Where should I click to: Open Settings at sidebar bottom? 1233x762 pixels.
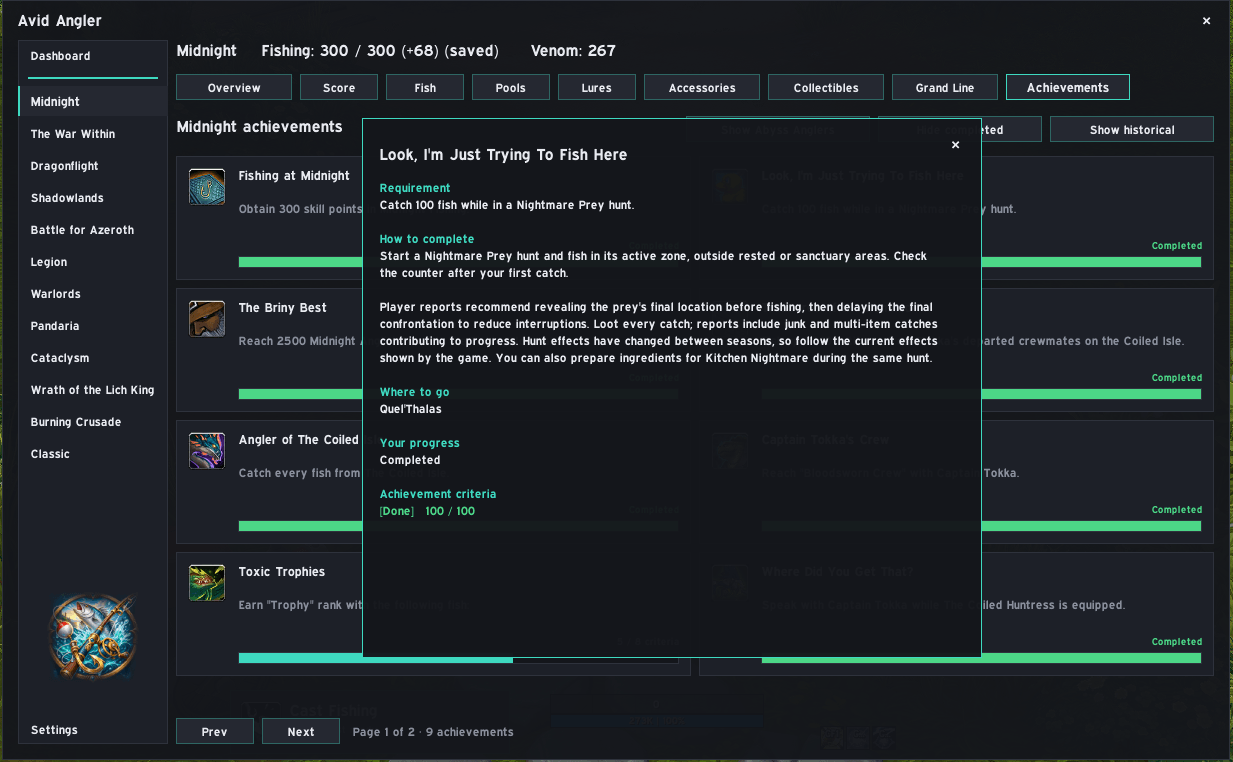[93, 730]
